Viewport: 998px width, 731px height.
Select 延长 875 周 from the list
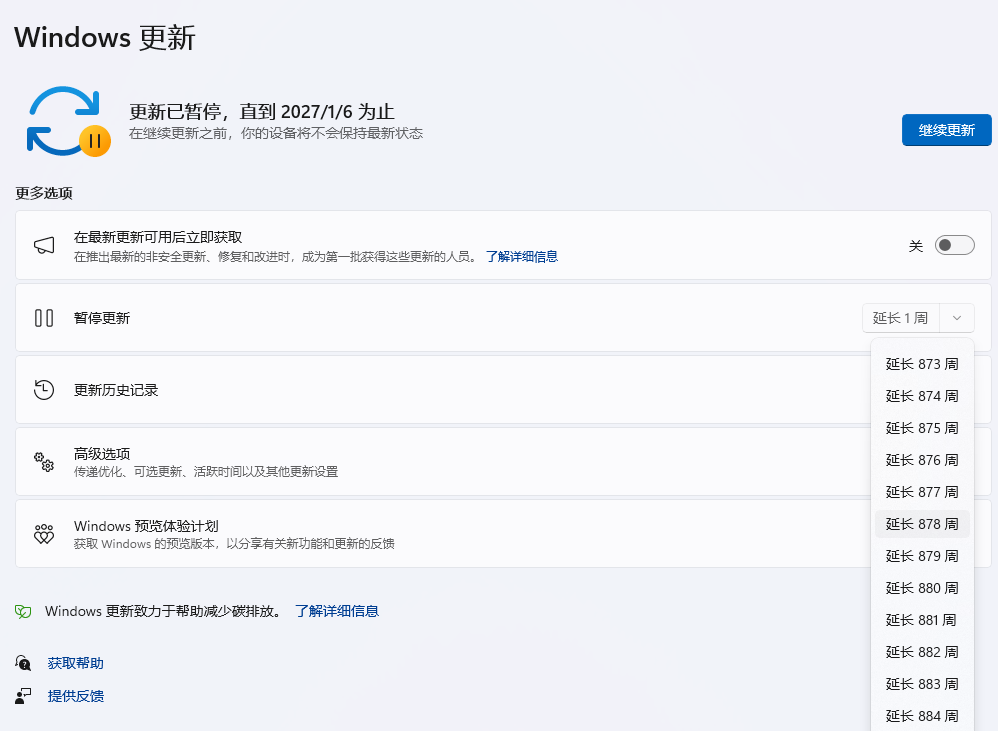922,428
